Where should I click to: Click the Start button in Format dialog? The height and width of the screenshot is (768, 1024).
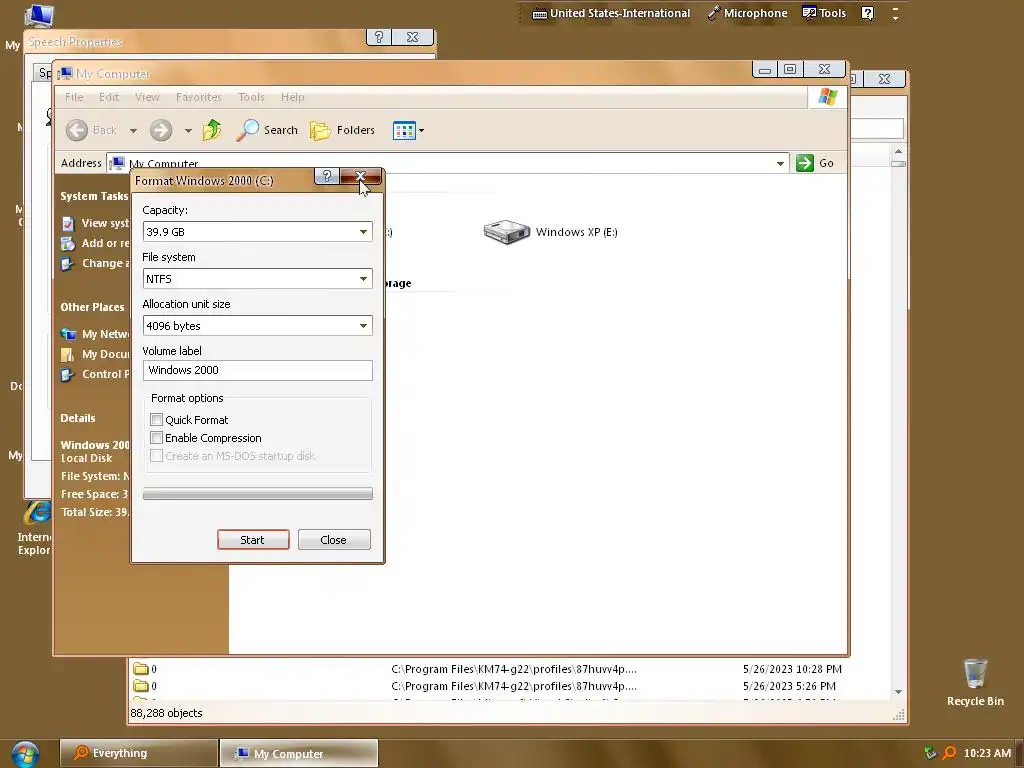253,540
